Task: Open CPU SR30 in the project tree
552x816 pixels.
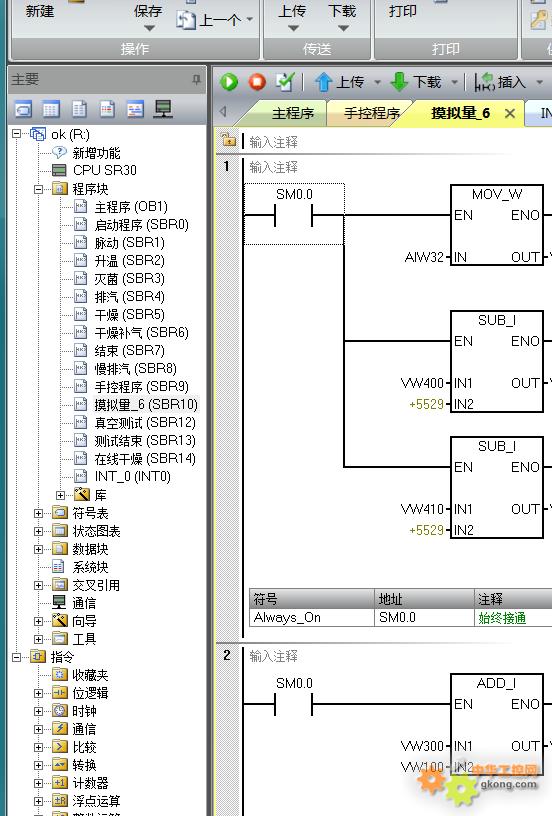Action: pos(105,170)
